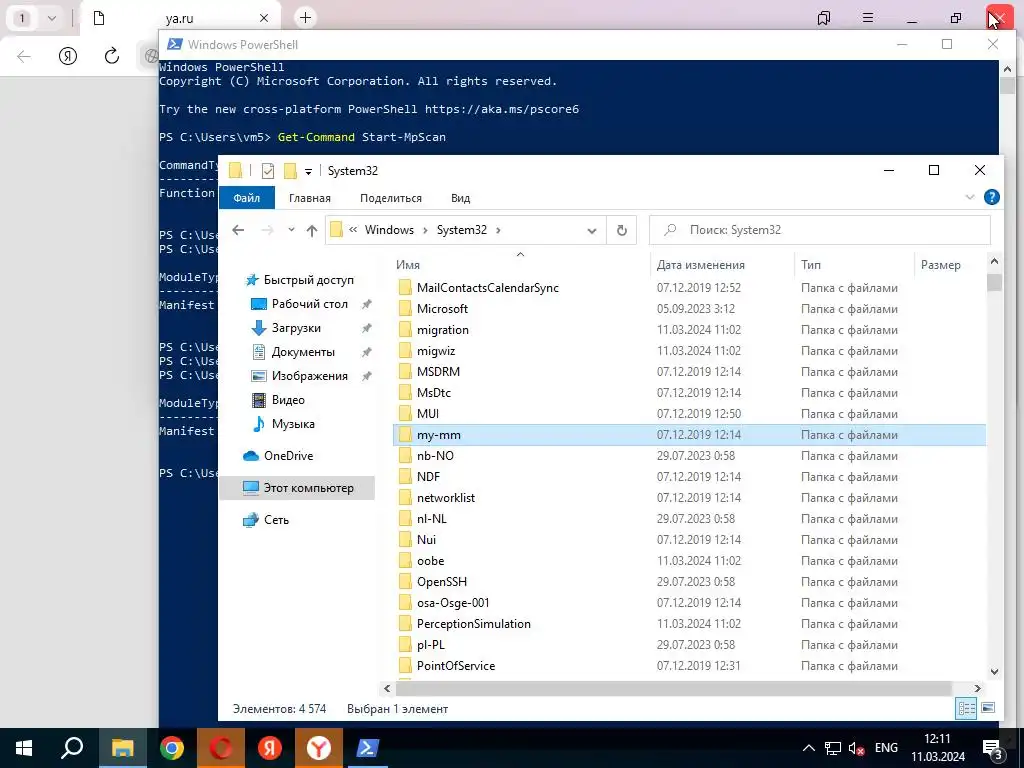Open Yandex Browser on taskbar
Image resolution: width=1024 pixels, height=768 pixels.
(x=319, y=748)
